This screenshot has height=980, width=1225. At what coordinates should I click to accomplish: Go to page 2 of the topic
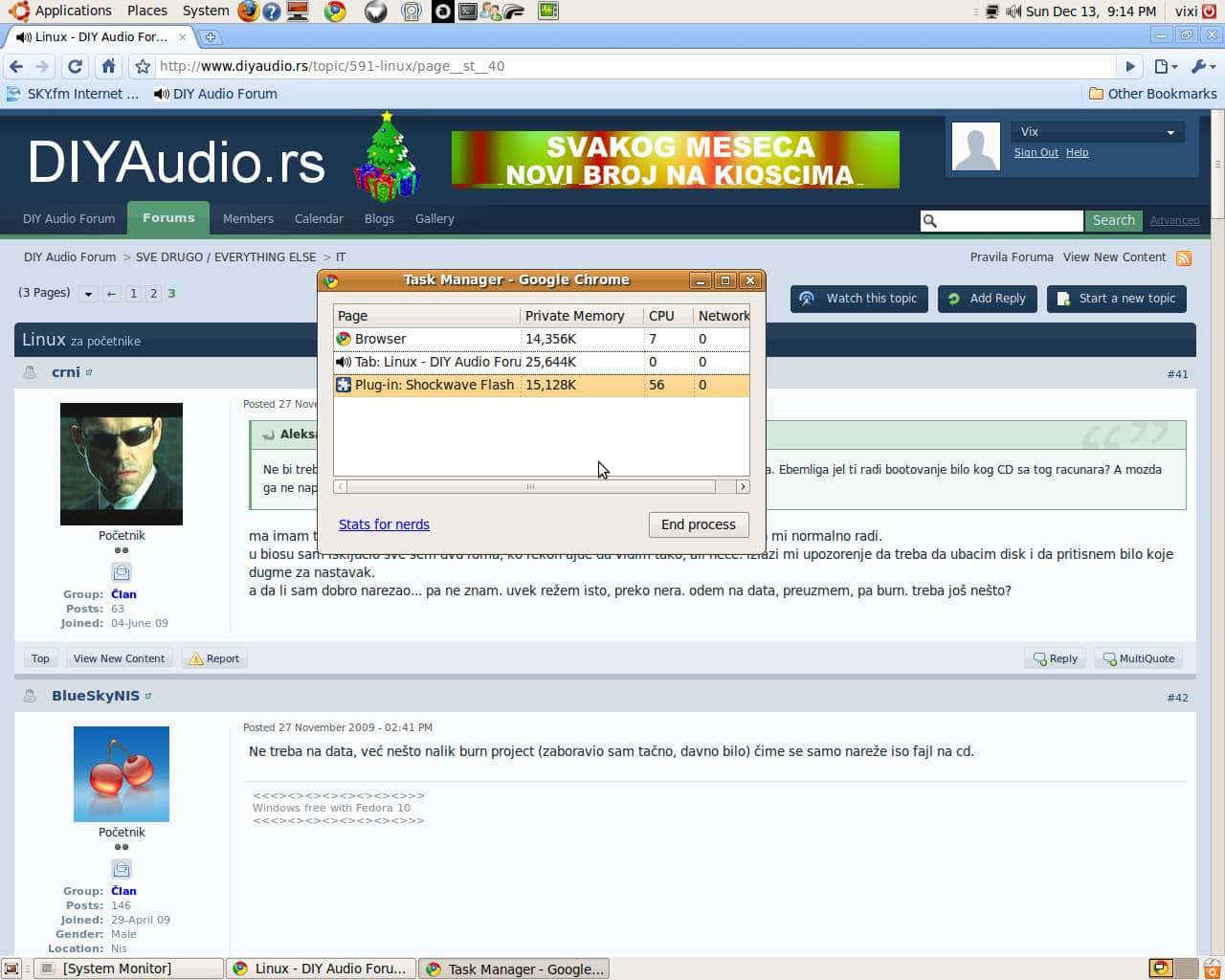click(x=153, y=294)
